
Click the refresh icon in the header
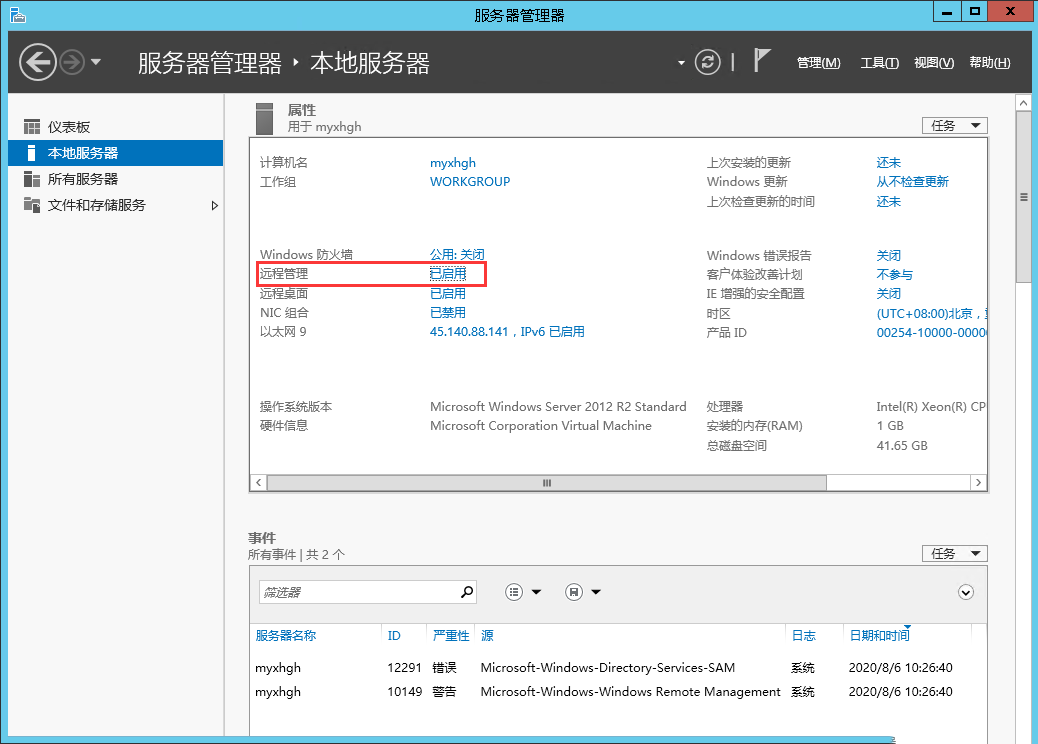coord(707,62)
